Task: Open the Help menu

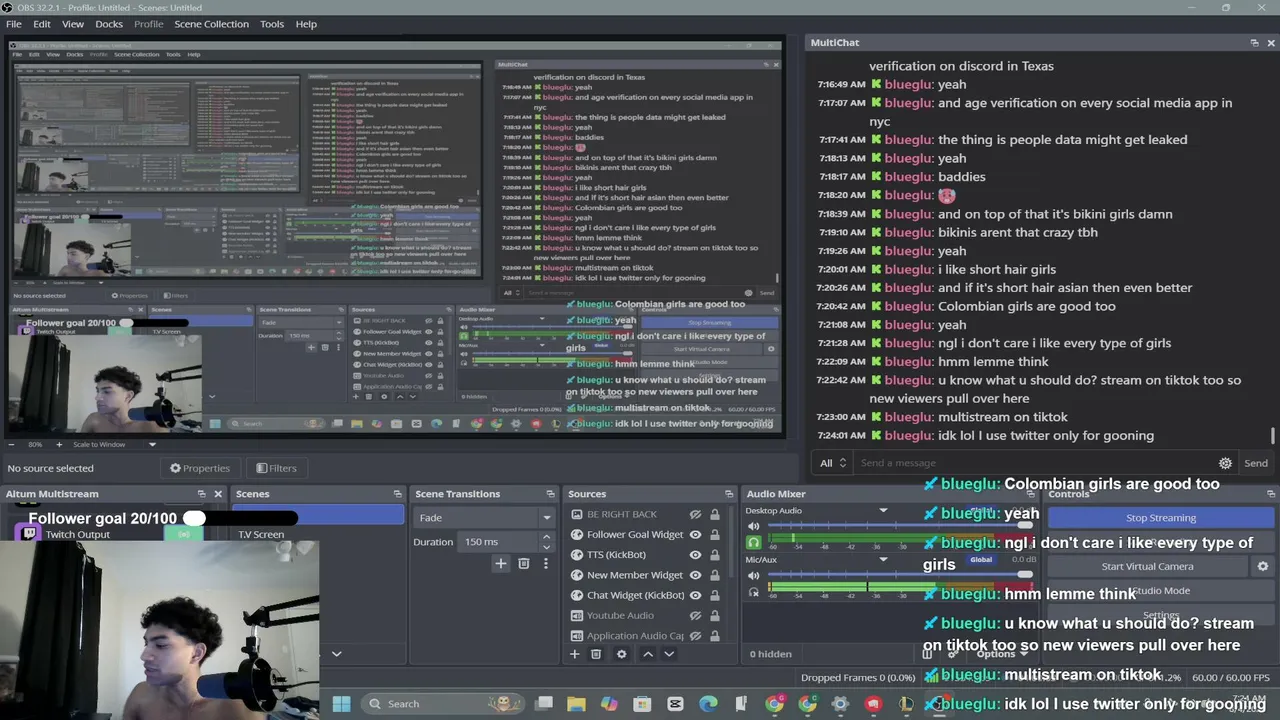Action: (x=306, y=24)
